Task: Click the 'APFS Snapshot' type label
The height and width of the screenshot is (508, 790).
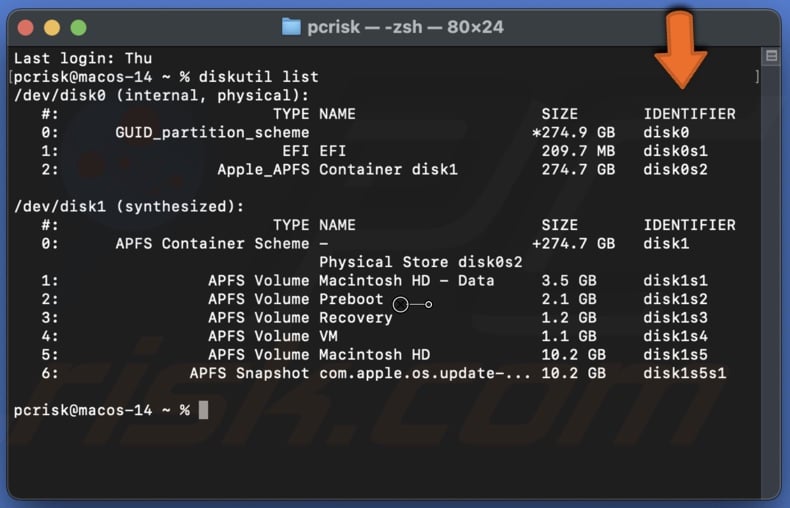Action: pos(249,373)
